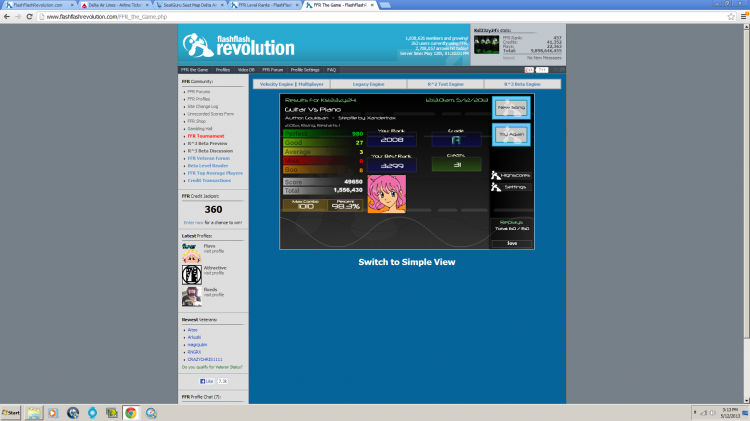Open the Chrome menu icon

pos(744,17)
